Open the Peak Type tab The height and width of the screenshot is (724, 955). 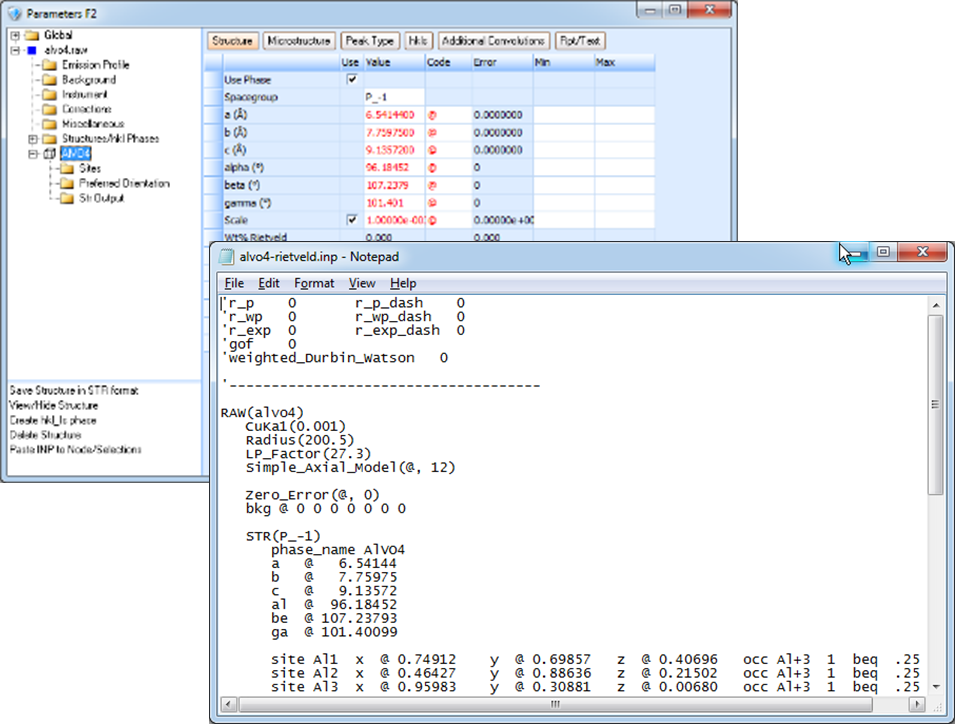(x=369, y=41)
